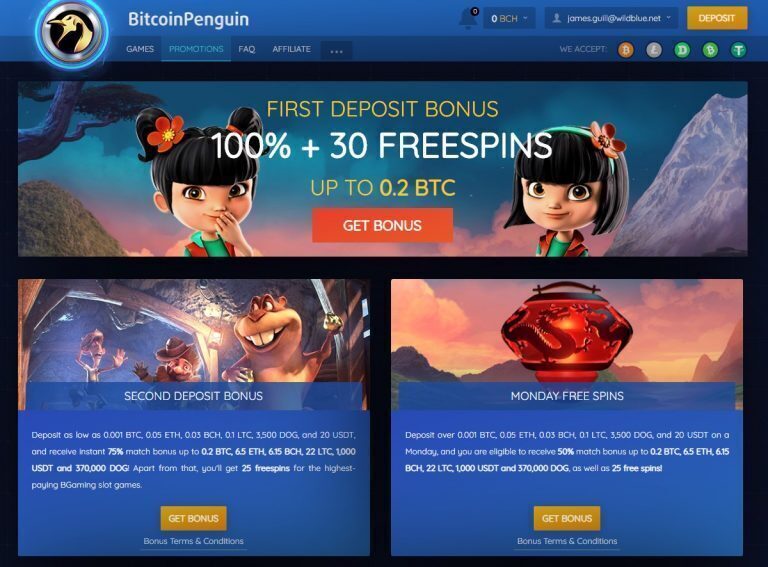Click the orange Bitcoin coin icon

pos(625,49)
